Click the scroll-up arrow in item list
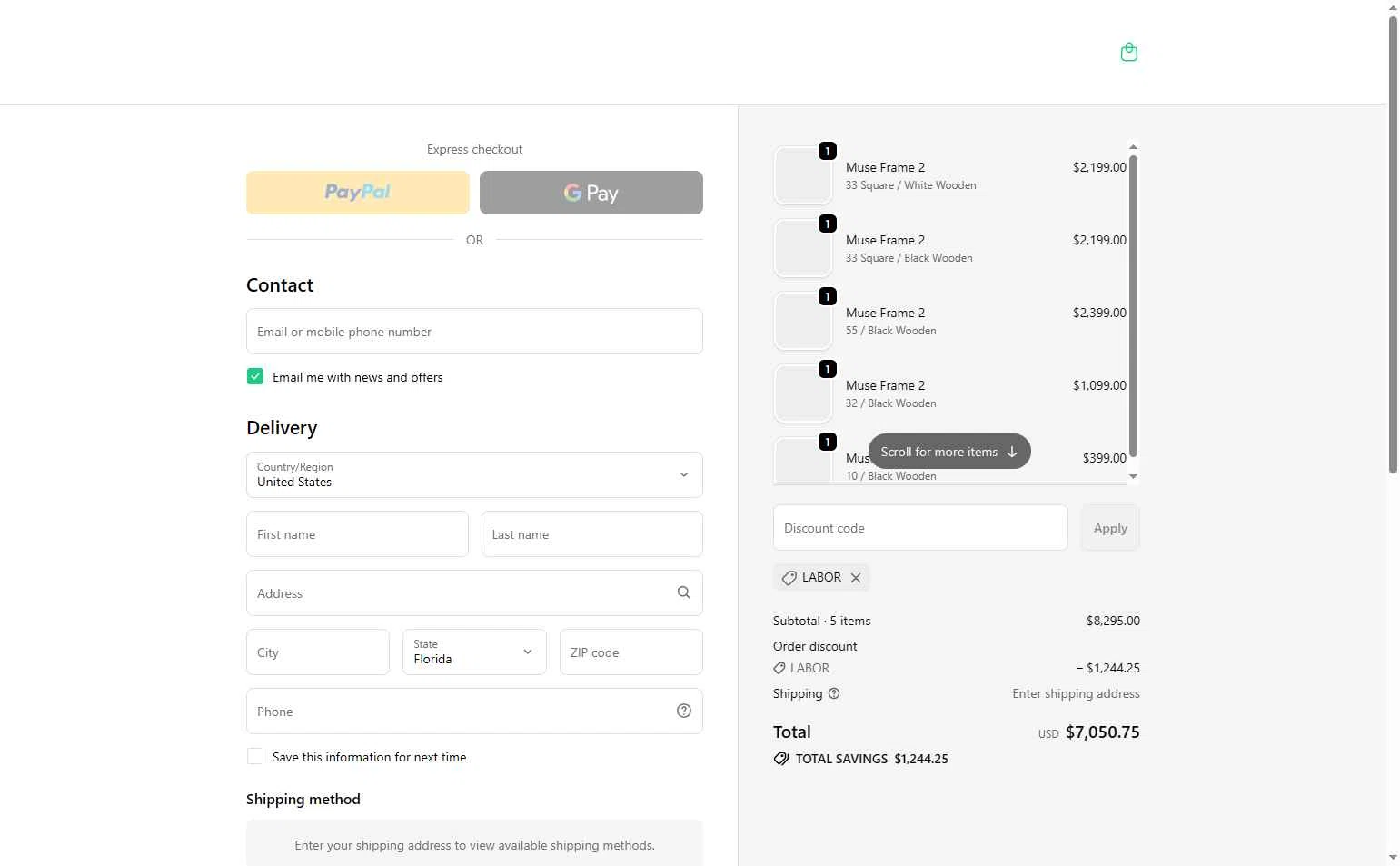The image size is (1400, 866). tap(1133, 146)
